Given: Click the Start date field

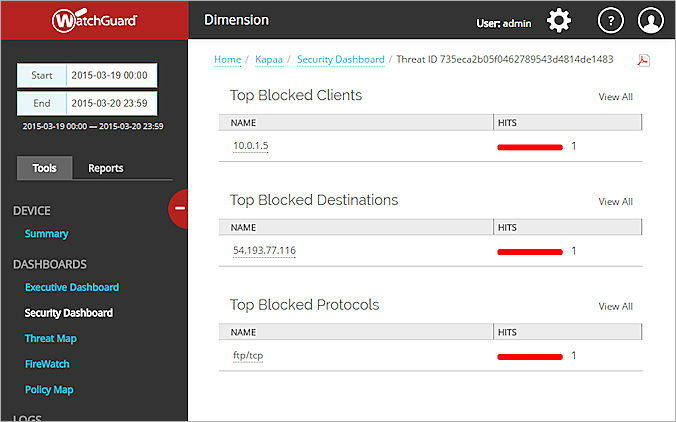Looking at the screenshot, I should tap(110, 76).
